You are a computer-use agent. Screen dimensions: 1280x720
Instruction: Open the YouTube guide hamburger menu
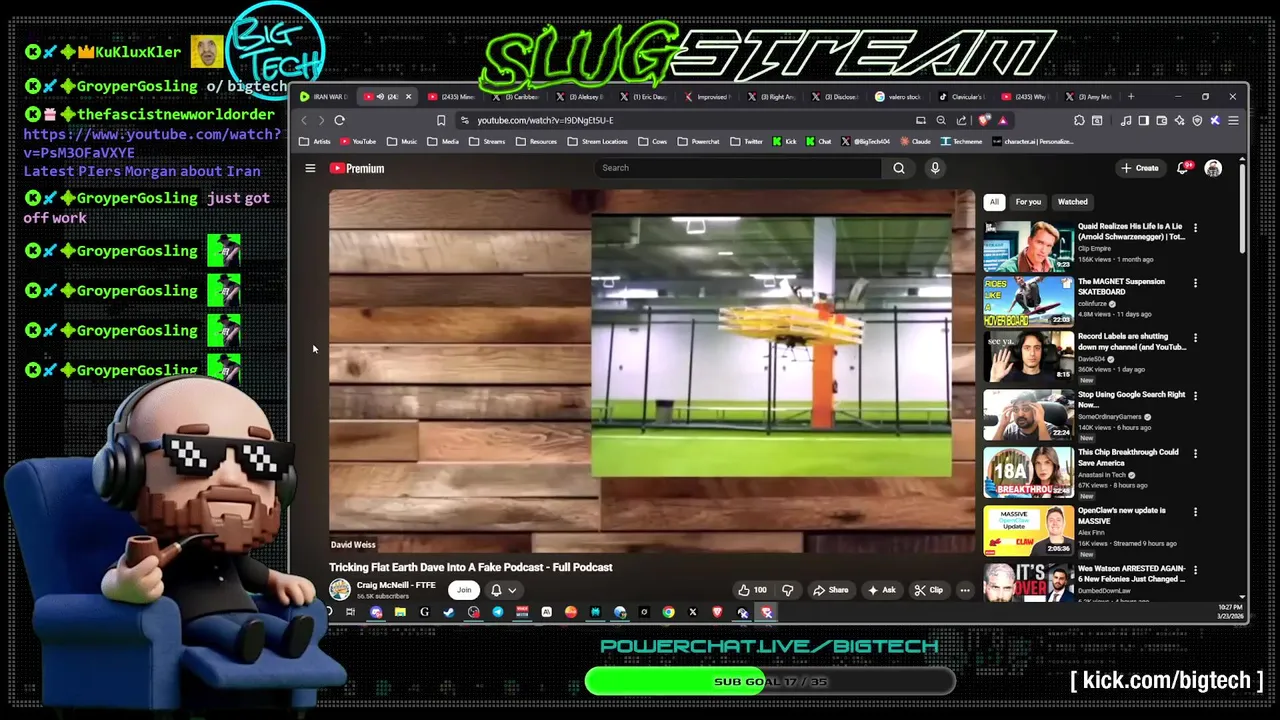(x=310, y=168)
